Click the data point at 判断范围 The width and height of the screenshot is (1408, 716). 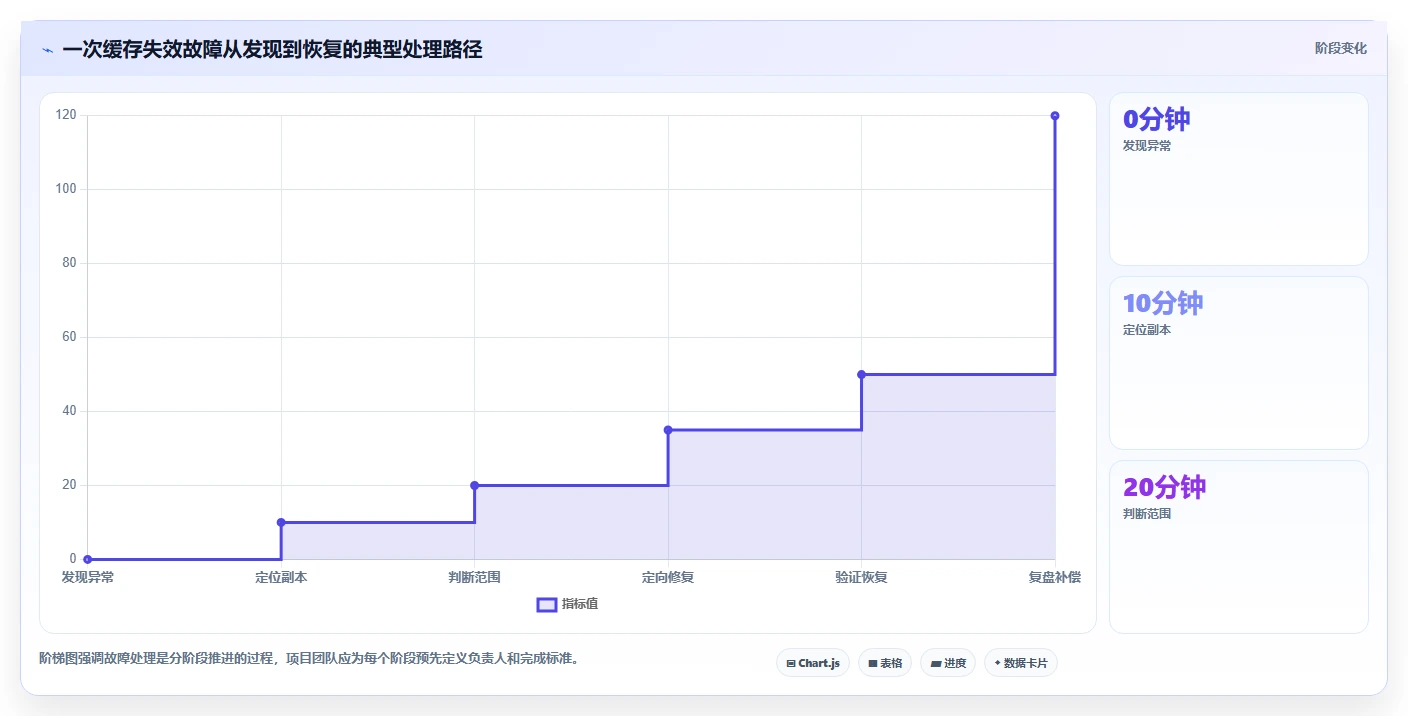[475, 485]
